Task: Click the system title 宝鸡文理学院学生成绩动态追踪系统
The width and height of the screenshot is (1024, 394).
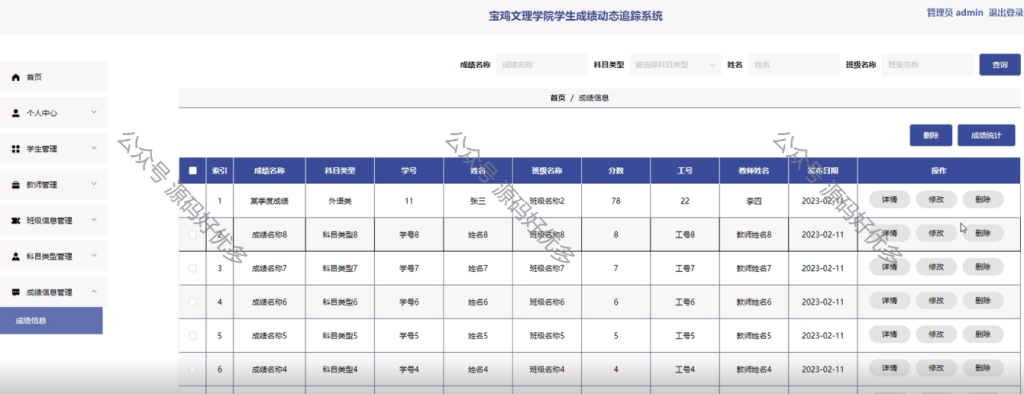Action: point(575,16)
